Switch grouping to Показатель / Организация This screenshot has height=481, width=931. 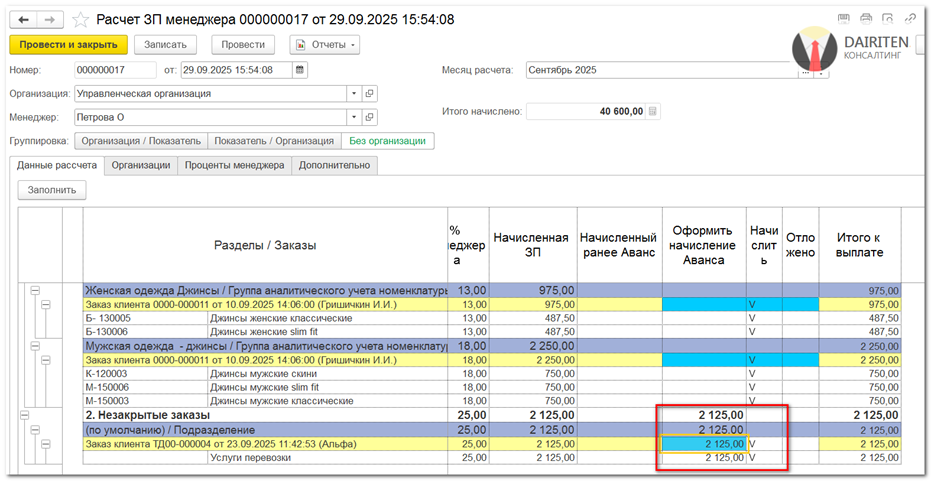[274, 141]
